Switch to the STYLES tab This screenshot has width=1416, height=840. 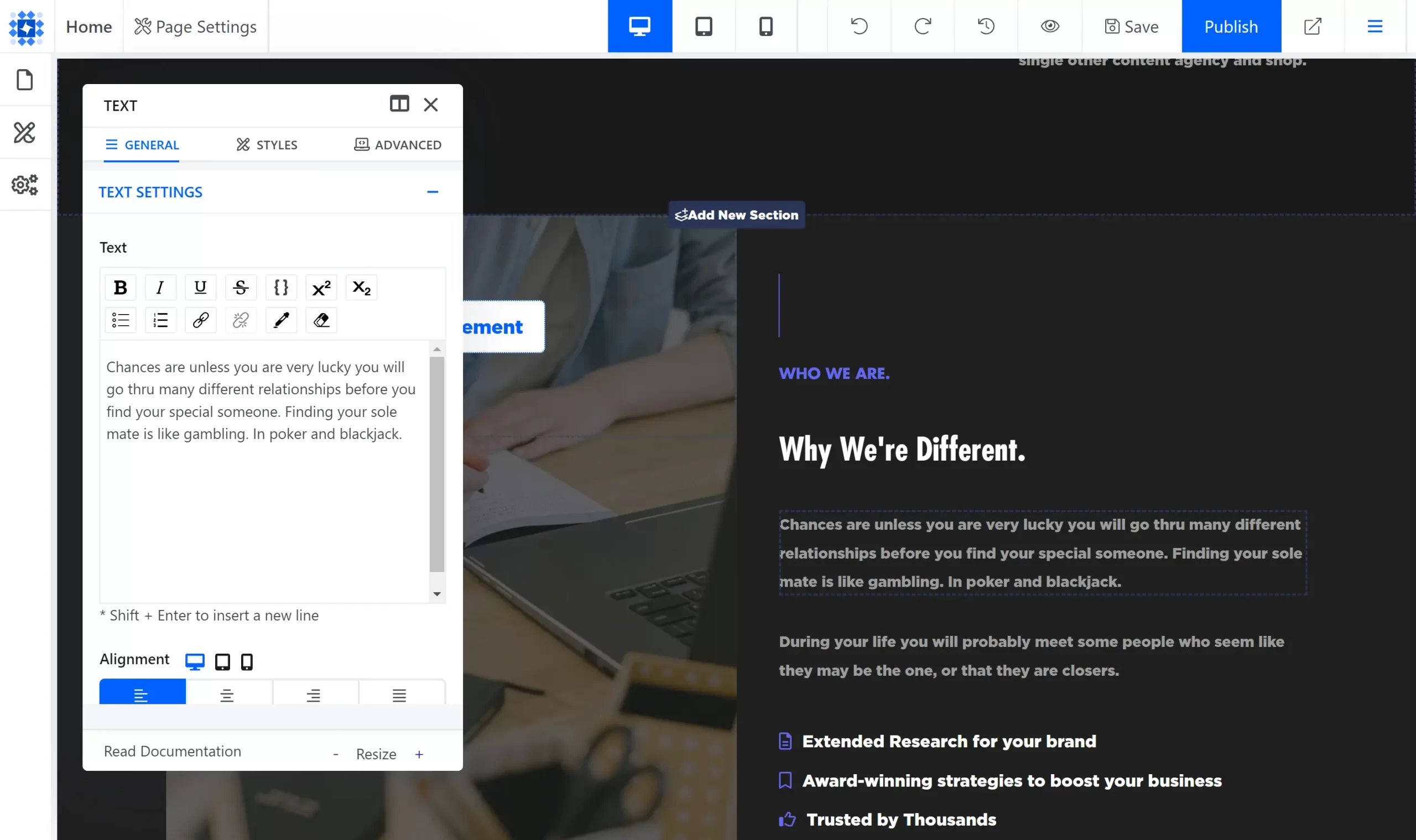click(267, 145)
